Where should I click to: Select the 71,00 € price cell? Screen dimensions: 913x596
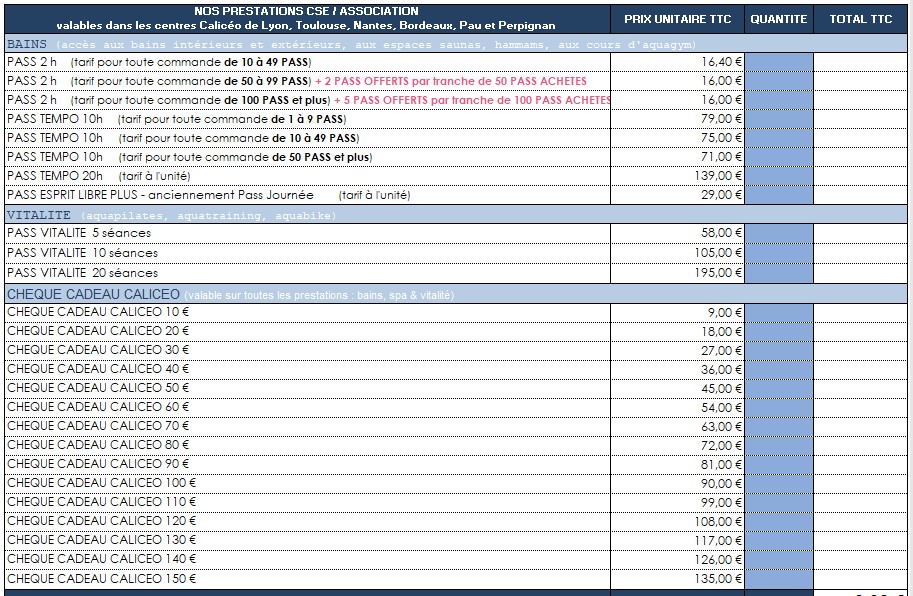[x=677, y=157]
